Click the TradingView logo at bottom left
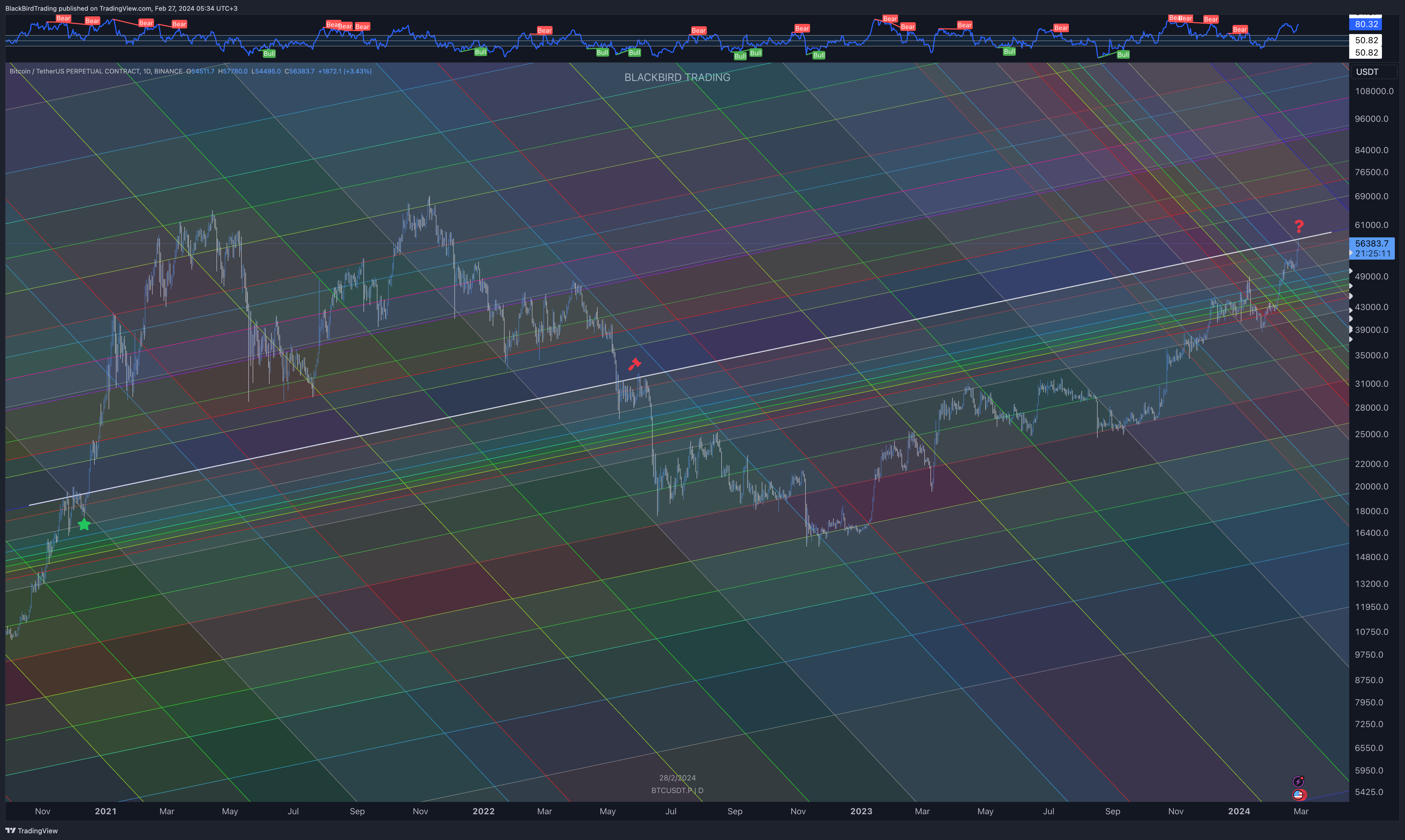 32,830
